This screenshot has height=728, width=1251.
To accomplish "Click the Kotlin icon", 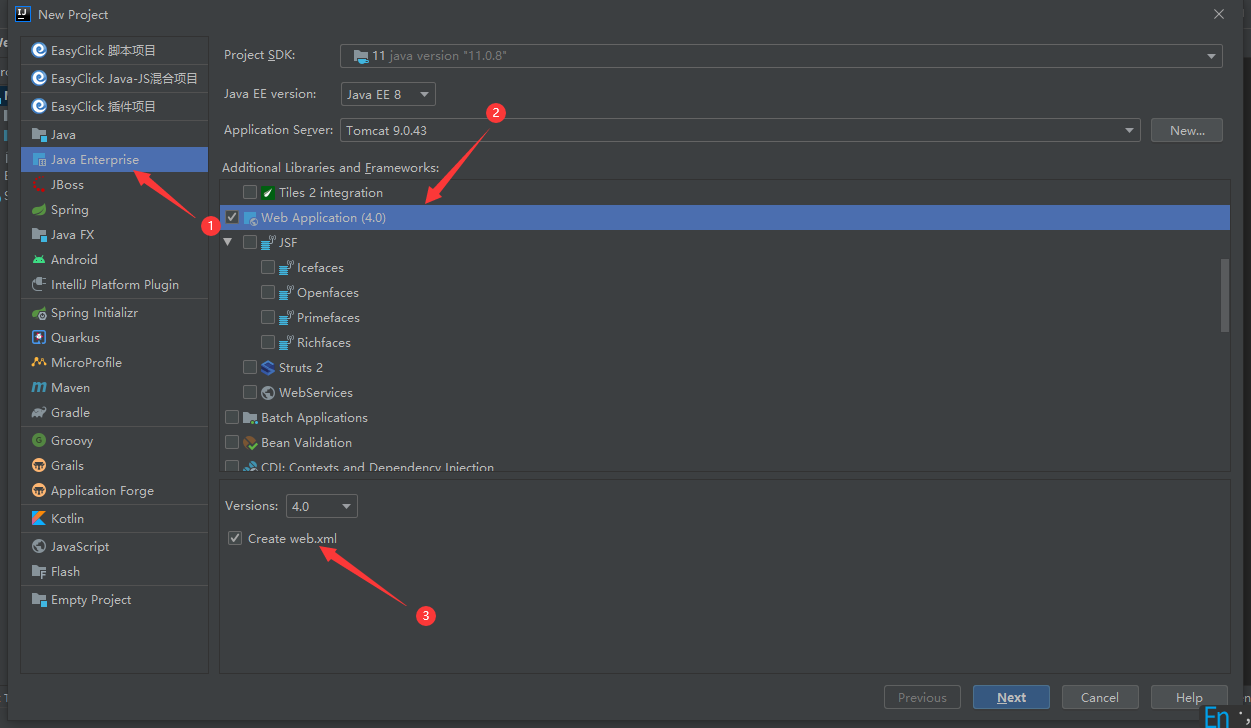I will click(x=39, y=519).
